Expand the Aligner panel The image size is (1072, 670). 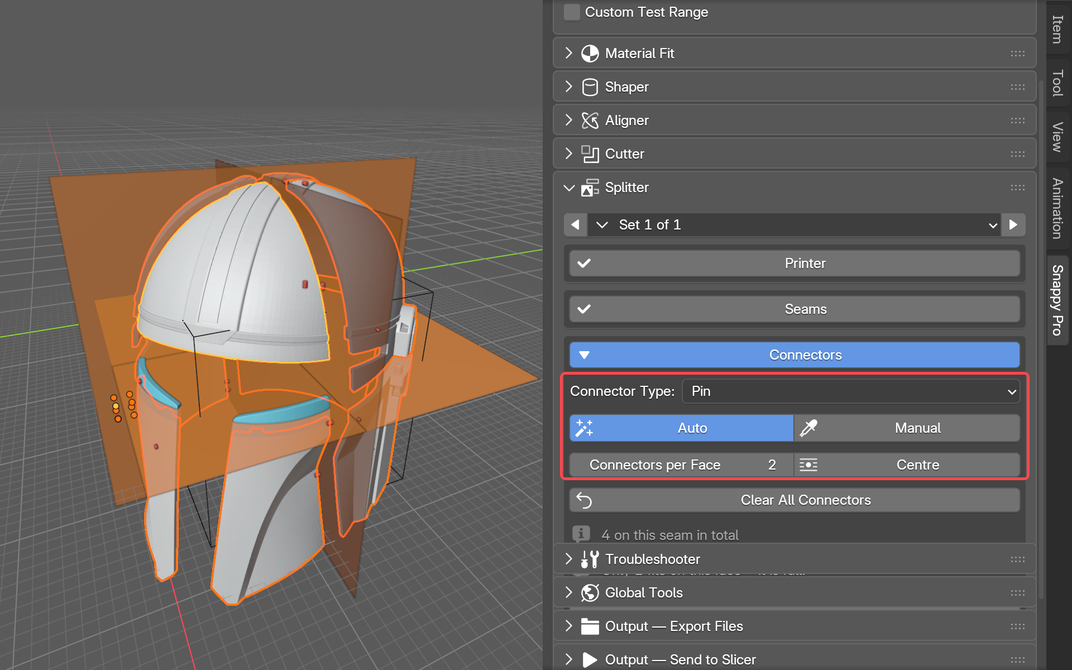568,120
